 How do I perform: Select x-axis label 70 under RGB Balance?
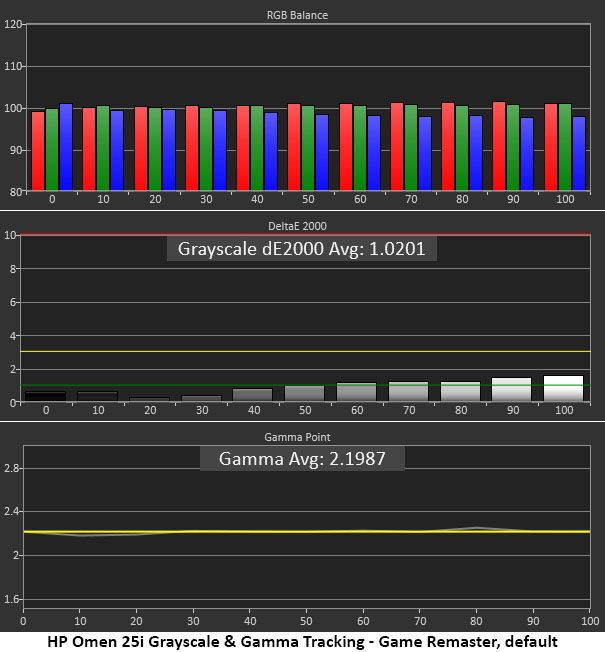tap(411, 199)
